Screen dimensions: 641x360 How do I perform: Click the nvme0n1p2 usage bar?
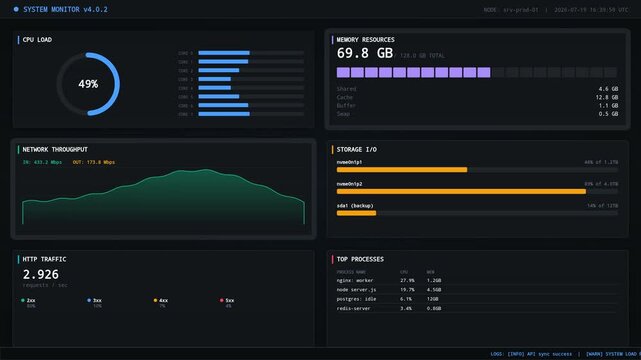[477, 192]
